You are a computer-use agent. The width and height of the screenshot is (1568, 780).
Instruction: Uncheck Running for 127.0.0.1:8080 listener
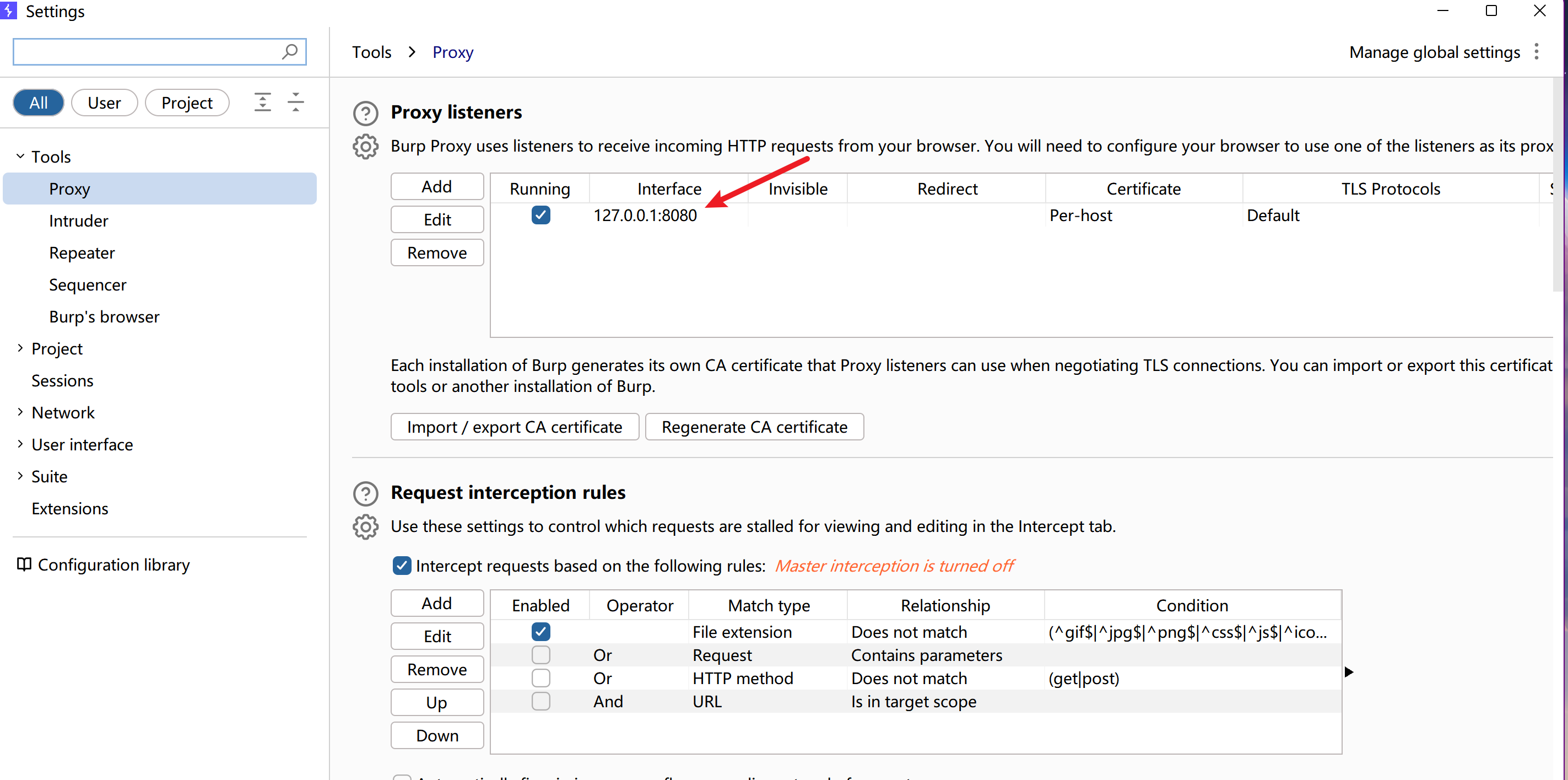(540, 215)
